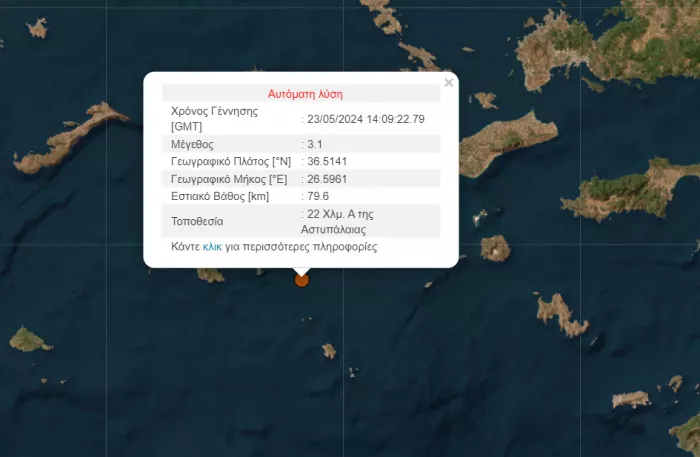Select the magnitude value '3.1'
Image resolution: width=700 pixels, height=457 pixels.
click(x=315, y=144)
